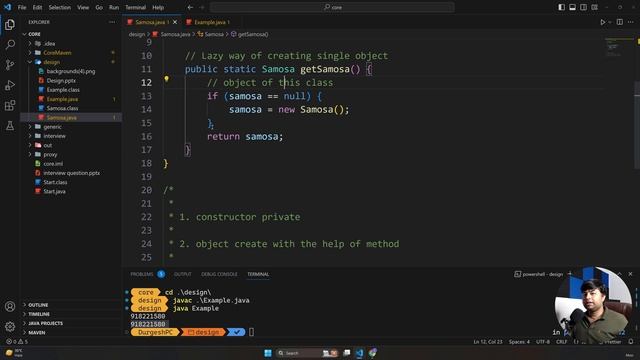Open the Source Control view

(10, 65)
